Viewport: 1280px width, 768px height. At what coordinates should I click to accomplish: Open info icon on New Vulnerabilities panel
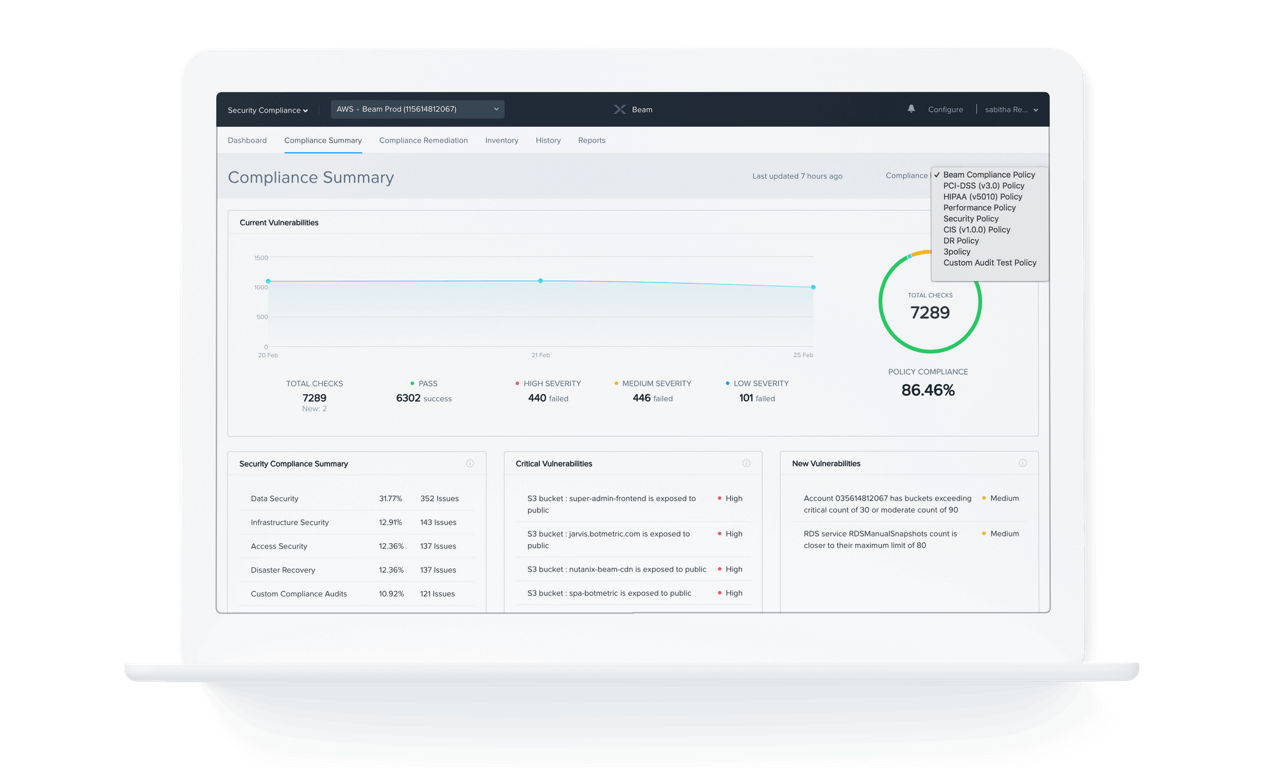click(1022, 464)
